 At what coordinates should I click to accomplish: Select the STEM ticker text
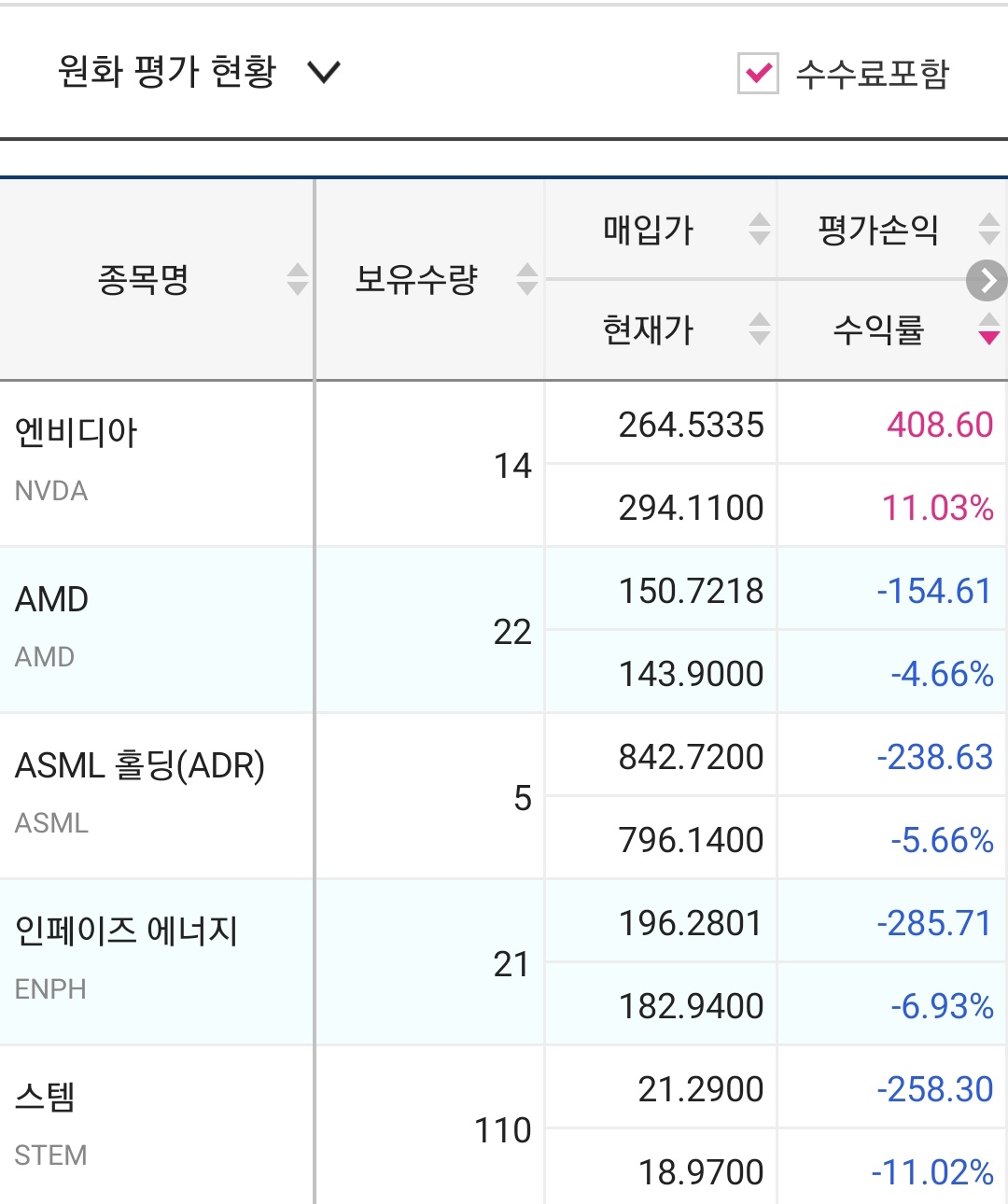[50, 1155]
